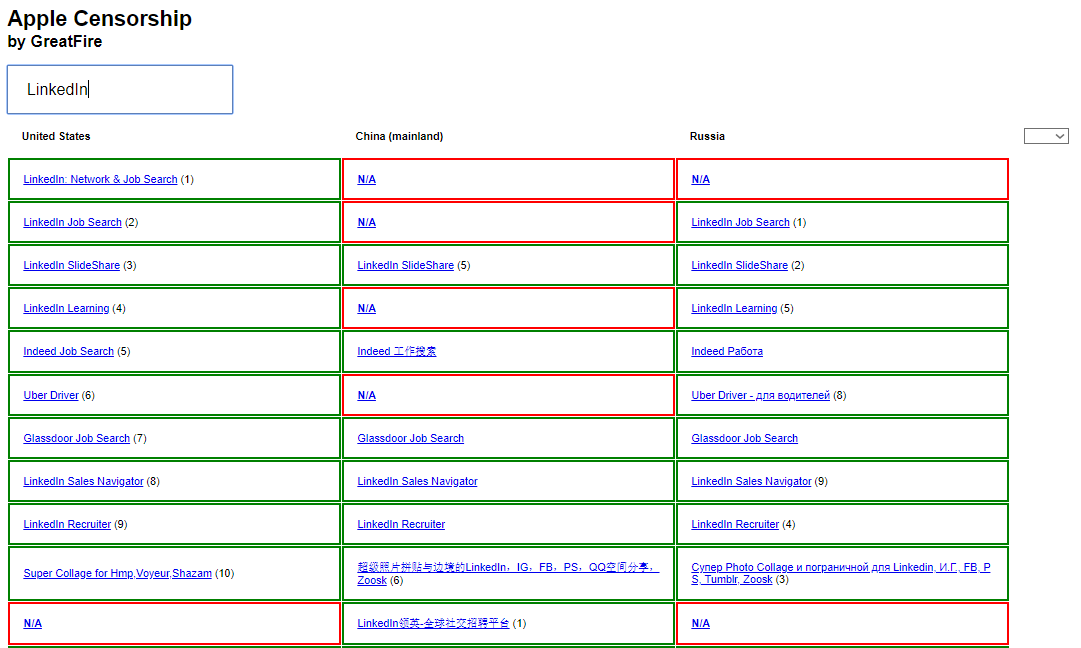Click the United States column heading

coord(56,136)
